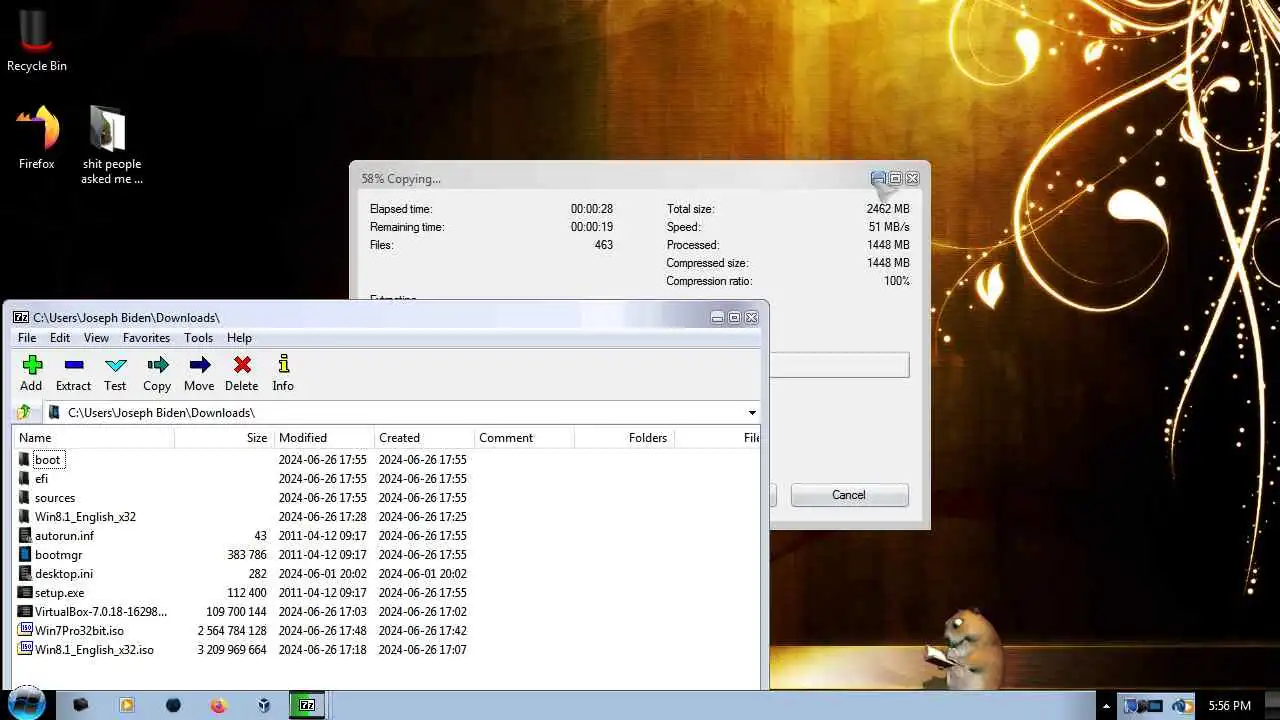Cancel the copying operation

pos(849,495)
